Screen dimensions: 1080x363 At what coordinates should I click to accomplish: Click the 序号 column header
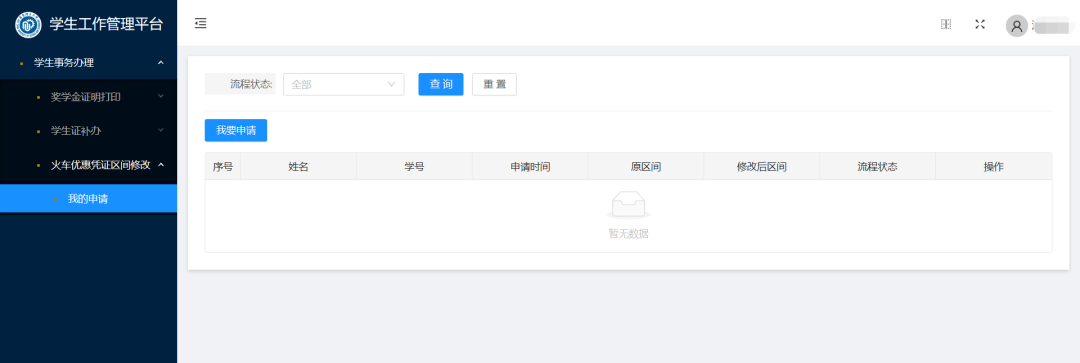tap(222, 167)
